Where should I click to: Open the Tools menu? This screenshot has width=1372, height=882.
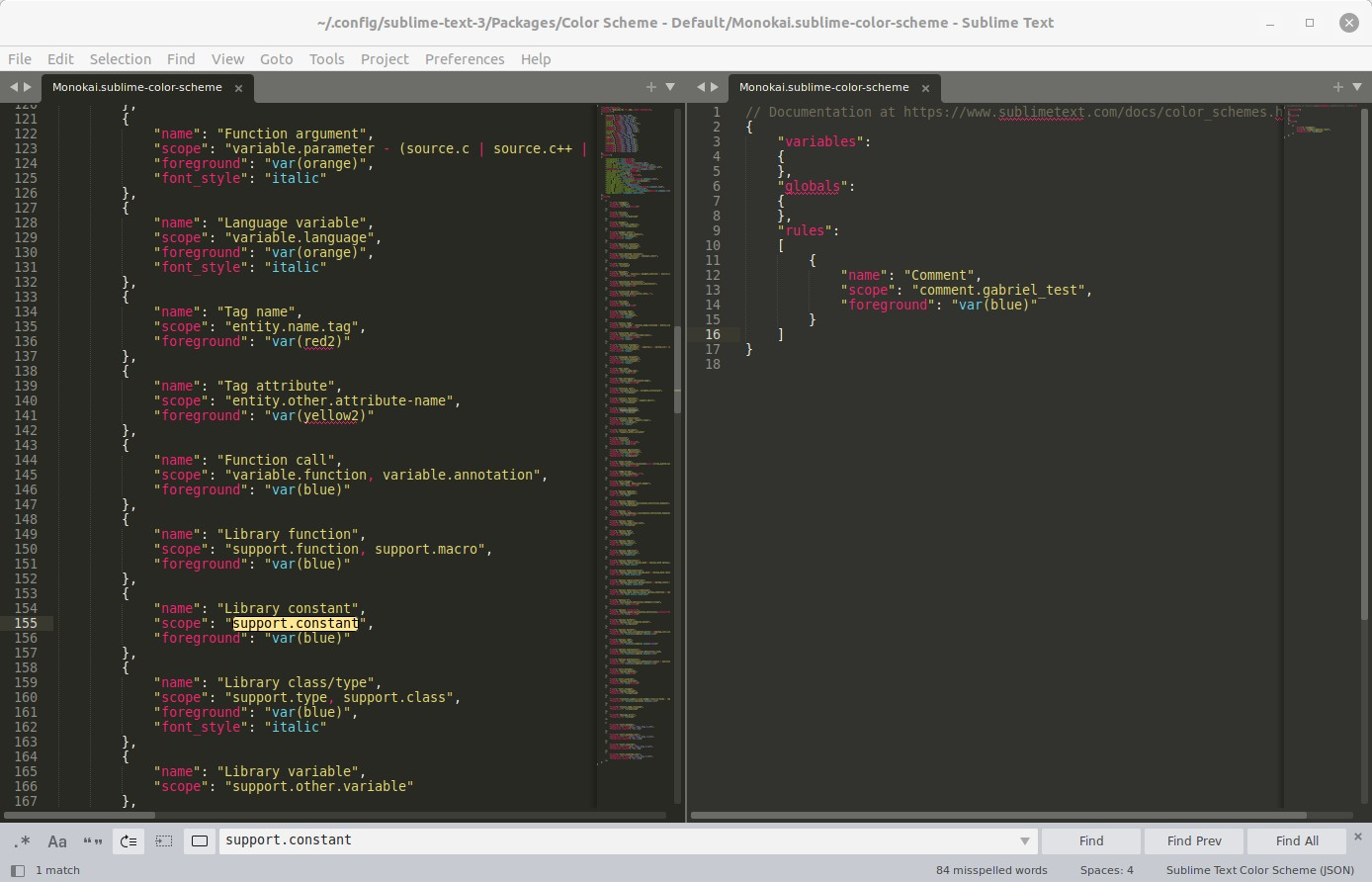pos(327,59)
